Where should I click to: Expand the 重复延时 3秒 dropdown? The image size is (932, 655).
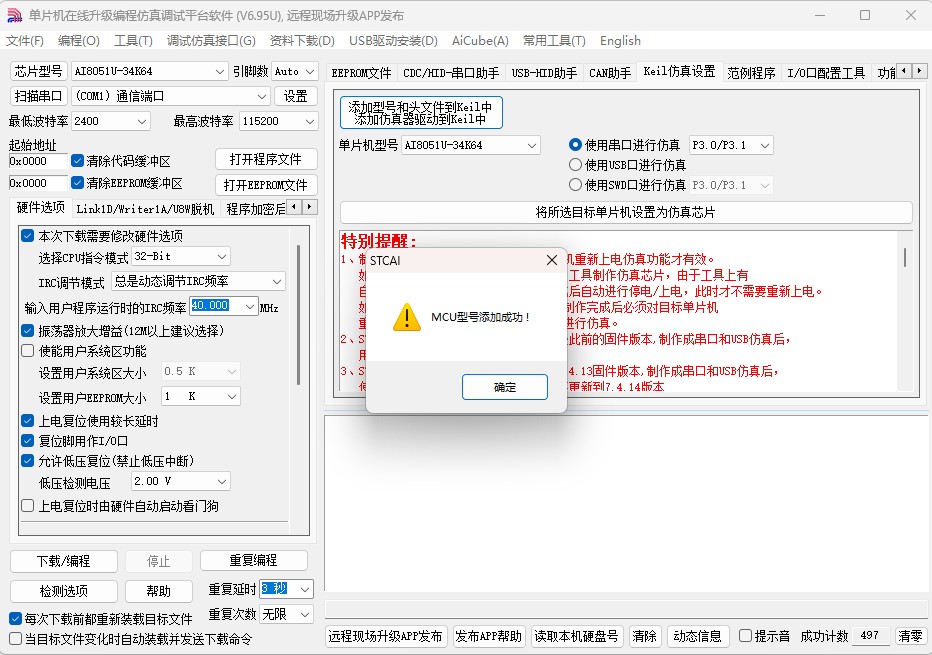click(305, 589)
